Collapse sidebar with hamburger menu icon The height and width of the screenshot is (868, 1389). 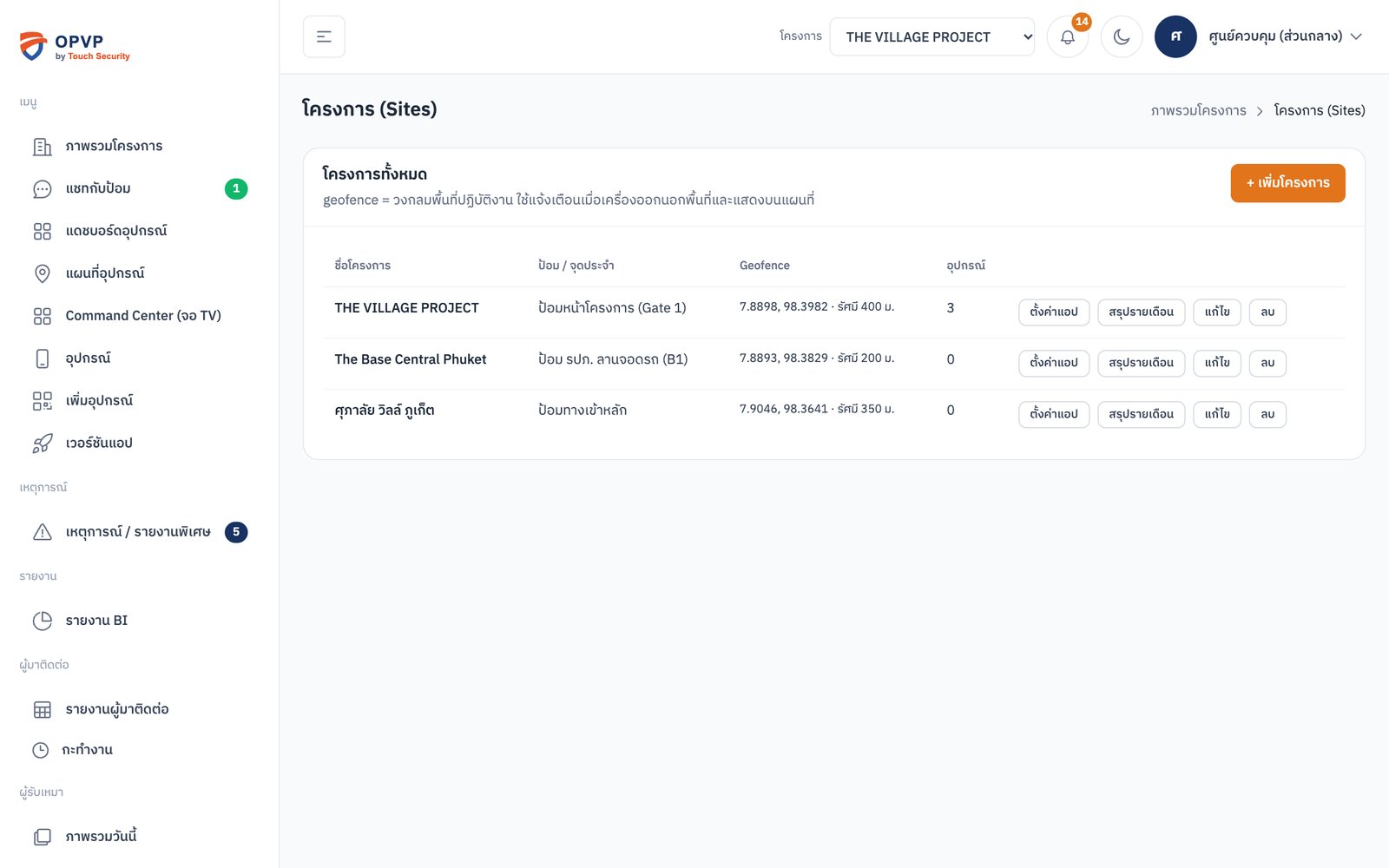[x=324, y=36]
